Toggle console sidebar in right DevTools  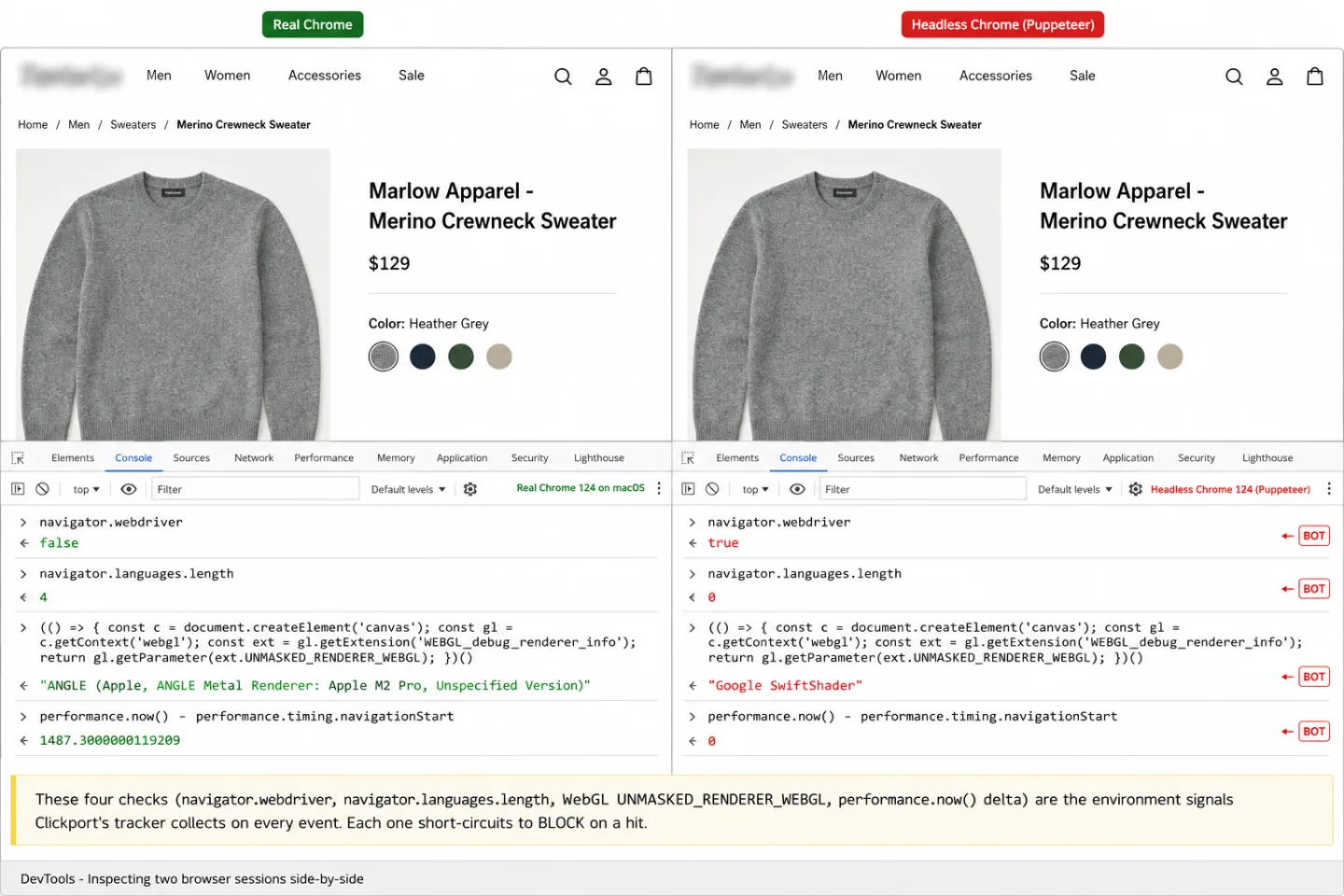click(688, 489)
